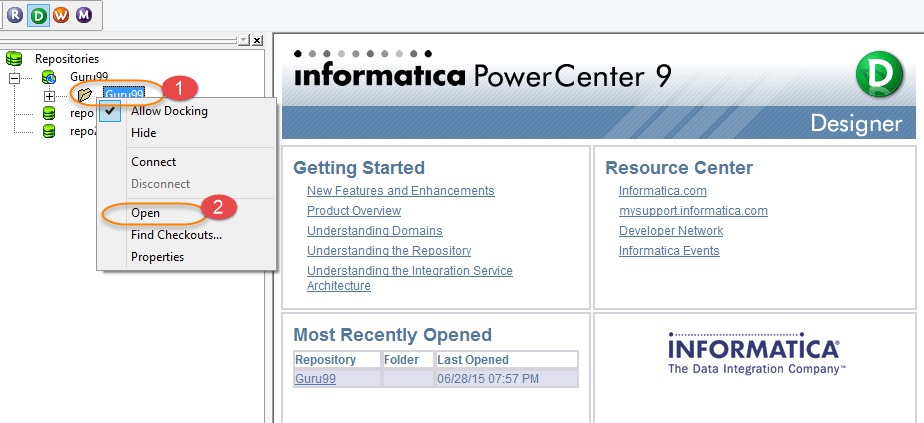Viewport: 924px width, 423px height.
Task: Choose Connect from the context menu
Action: click(154, 161)
